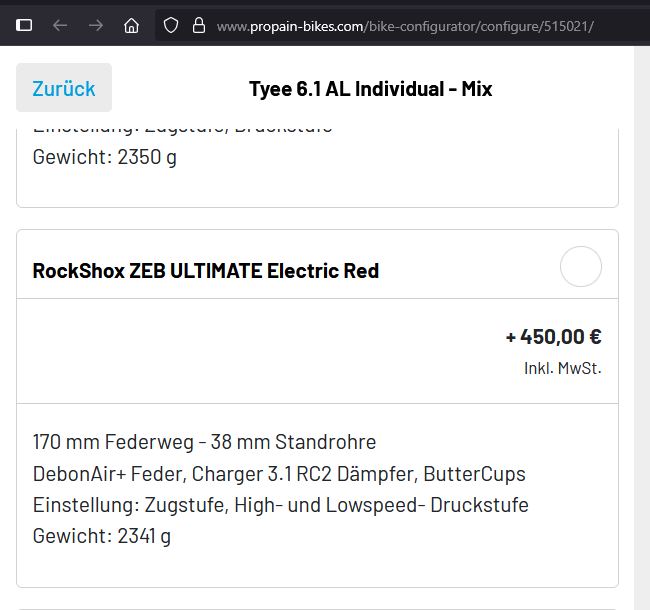This screenshot has width=650, height=610.
Task: Click the DebonAir+ Feder, Charger 3.1 line
Action: 279,473
